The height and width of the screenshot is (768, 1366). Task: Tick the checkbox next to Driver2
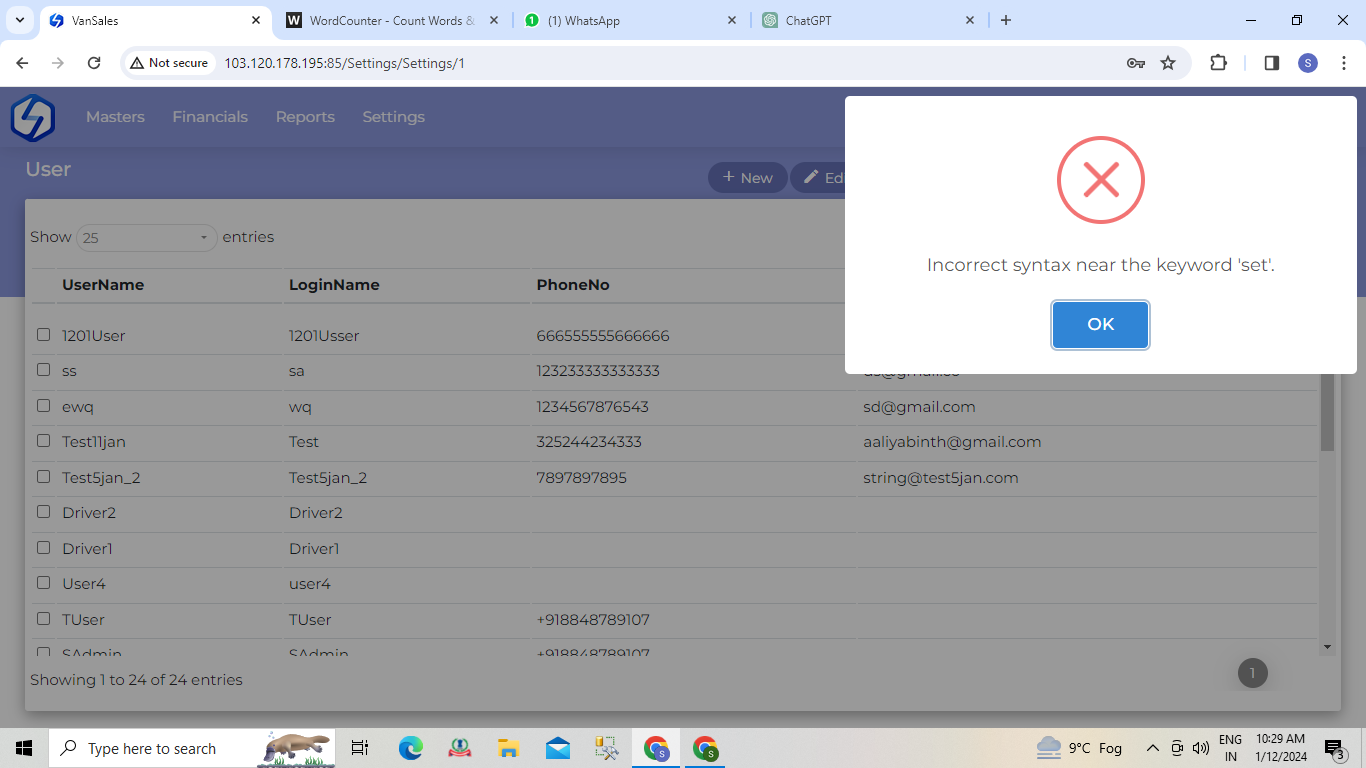point(44,512)
